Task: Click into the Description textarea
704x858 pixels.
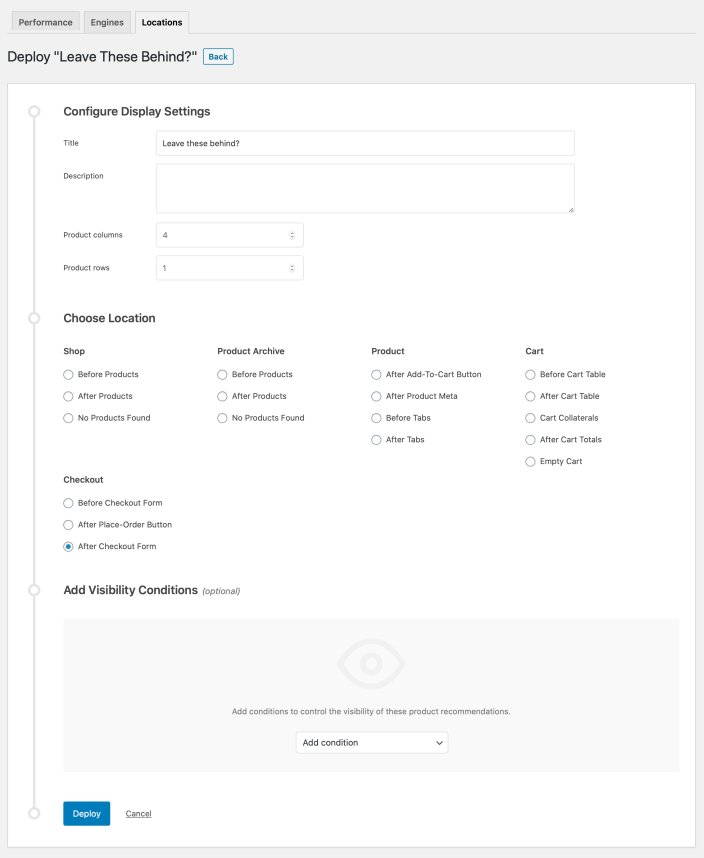Action: pos(365,188)
